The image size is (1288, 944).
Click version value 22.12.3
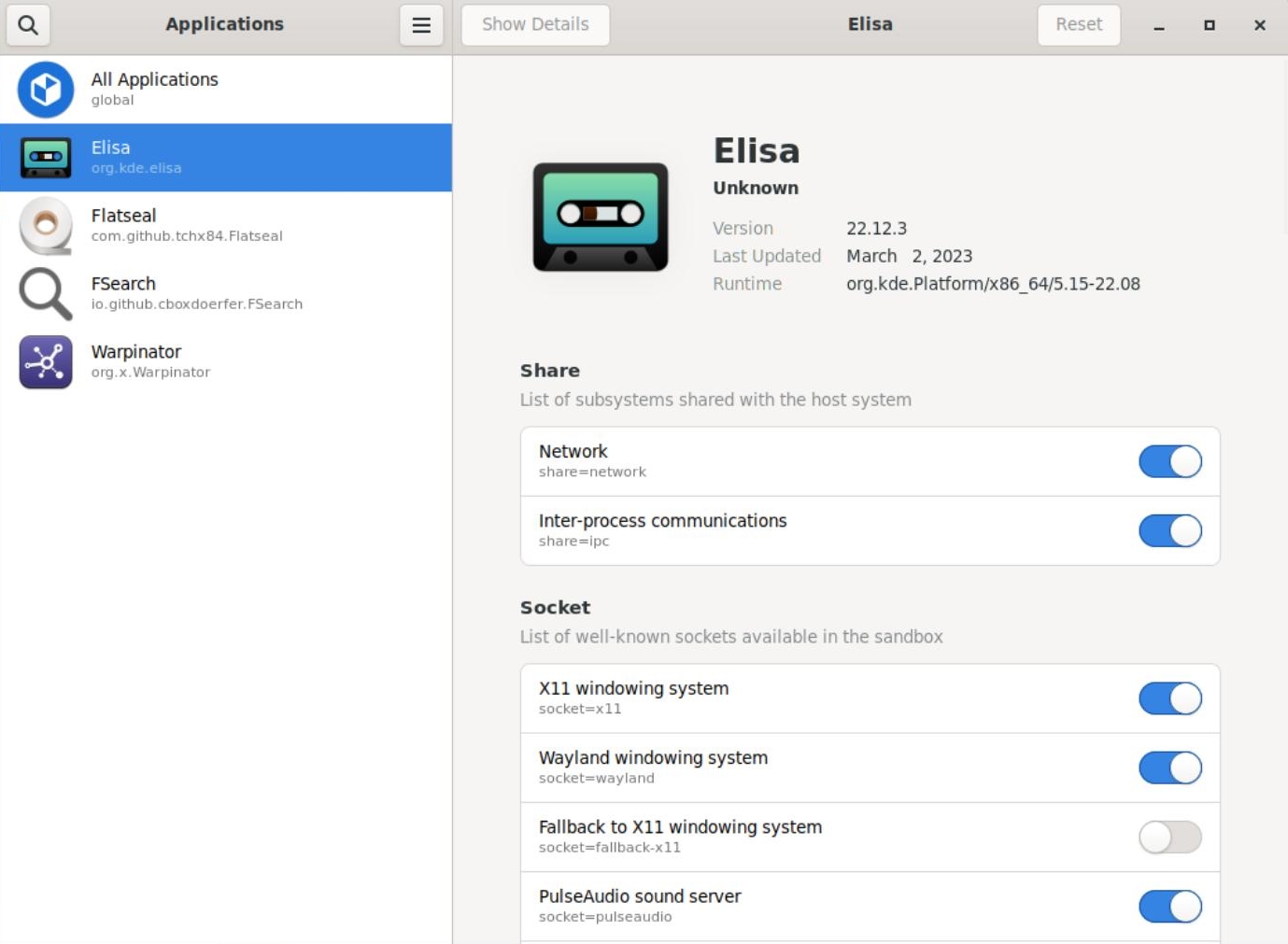(876, 229)
